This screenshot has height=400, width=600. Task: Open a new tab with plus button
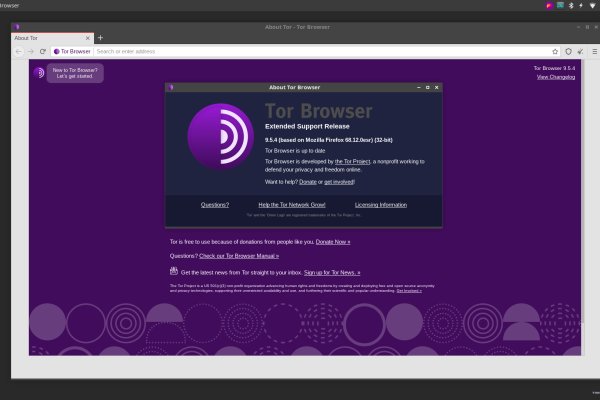100,37
